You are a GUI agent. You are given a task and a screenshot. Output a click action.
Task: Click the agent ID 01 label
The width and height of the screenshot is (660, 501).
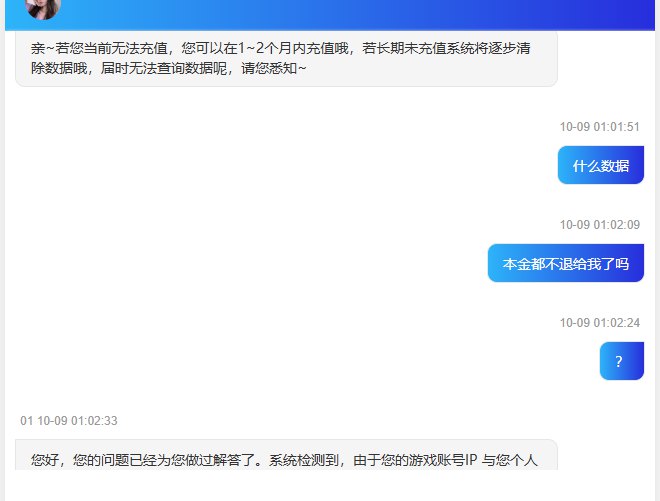26,421
